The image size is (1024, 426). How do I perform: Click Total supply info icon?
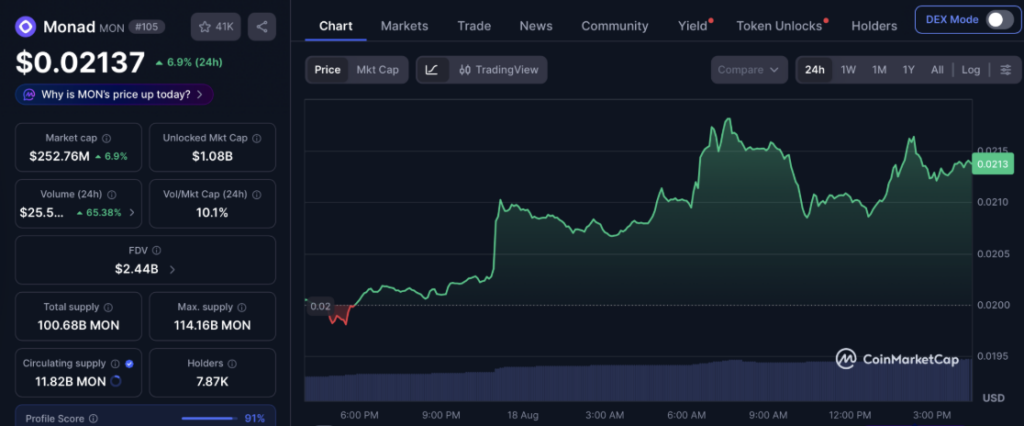pos(108,307)
